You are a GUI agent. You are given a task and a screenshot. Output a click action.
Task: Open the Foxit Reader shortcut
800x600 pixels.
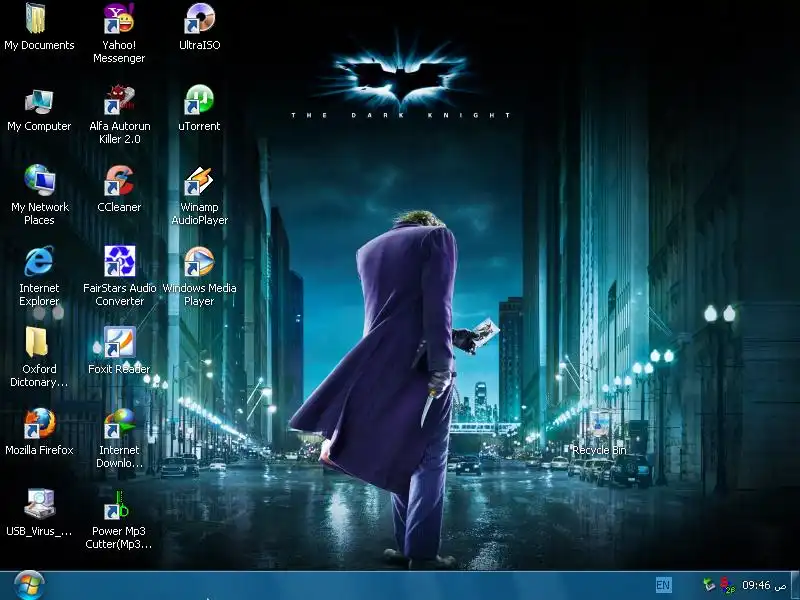(x=119, y=342)
